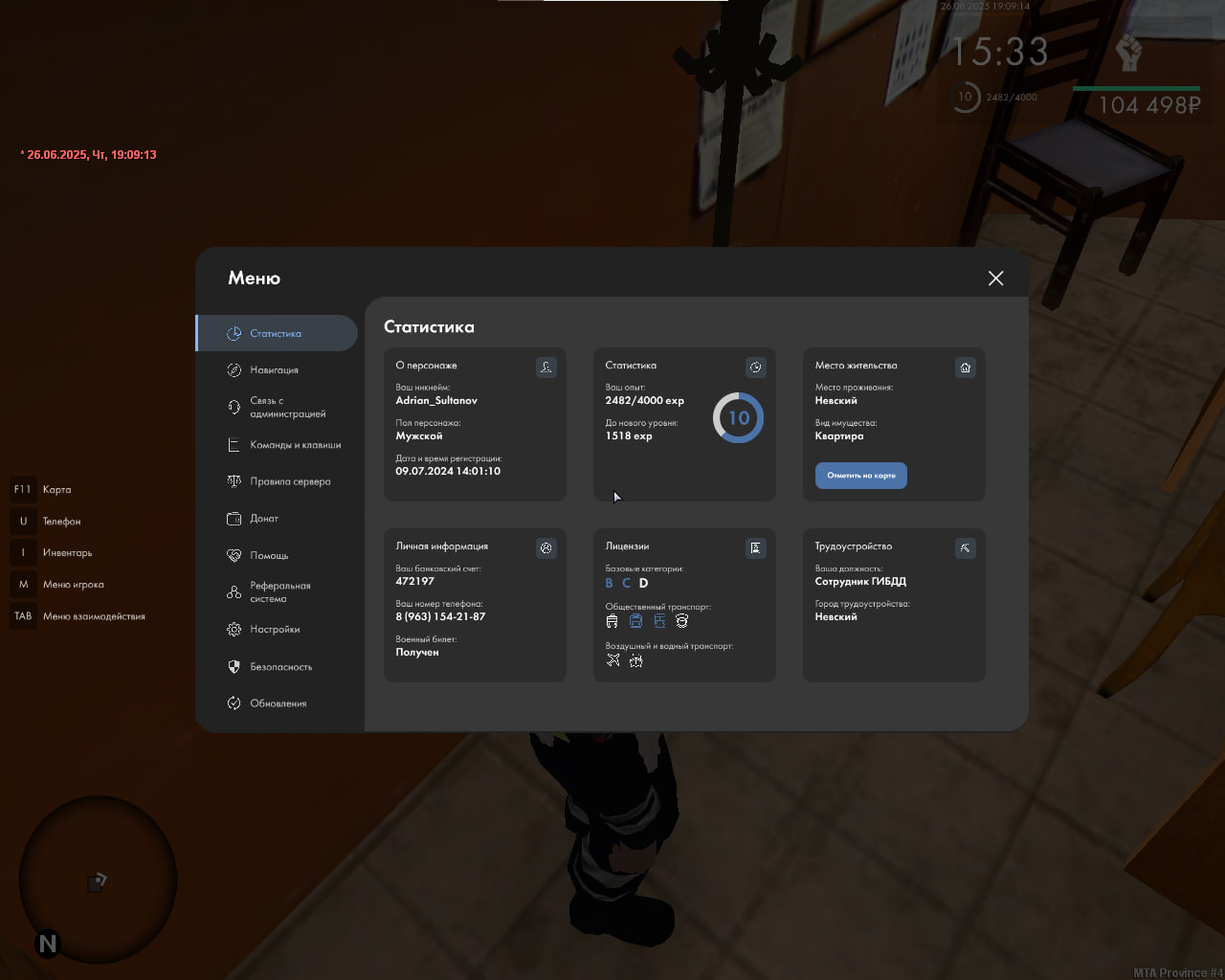1225x980 pixels.
Task: Click the nickname Adrian_Sultanov
Action: coord(436,400)
